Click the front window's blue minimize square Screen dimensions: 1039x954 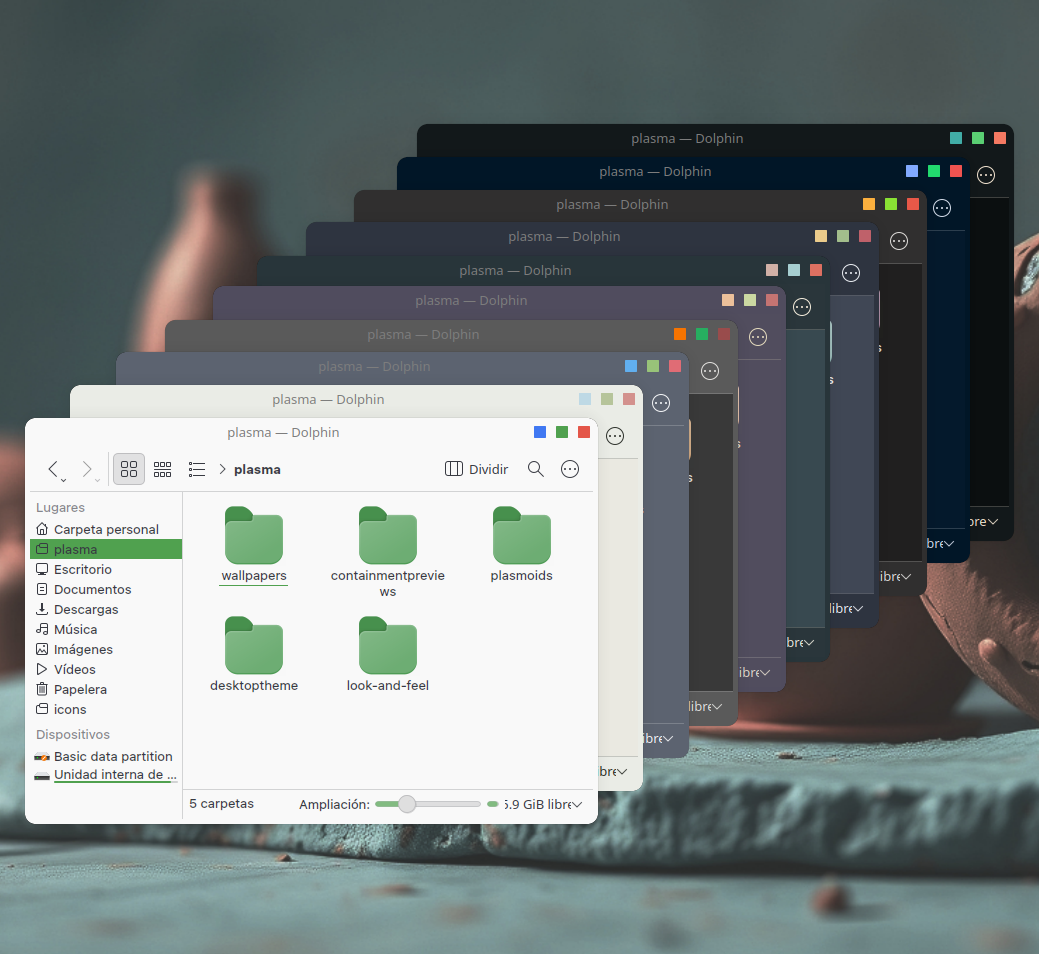pos(540,432)
